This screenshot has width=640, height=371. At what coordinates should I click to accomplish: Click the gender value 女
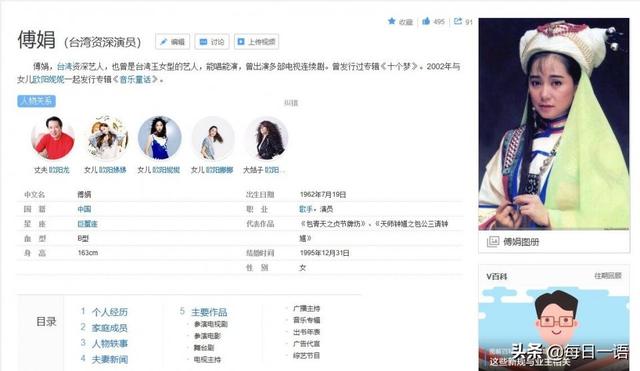pyautogui.click(x=302, y=268)
